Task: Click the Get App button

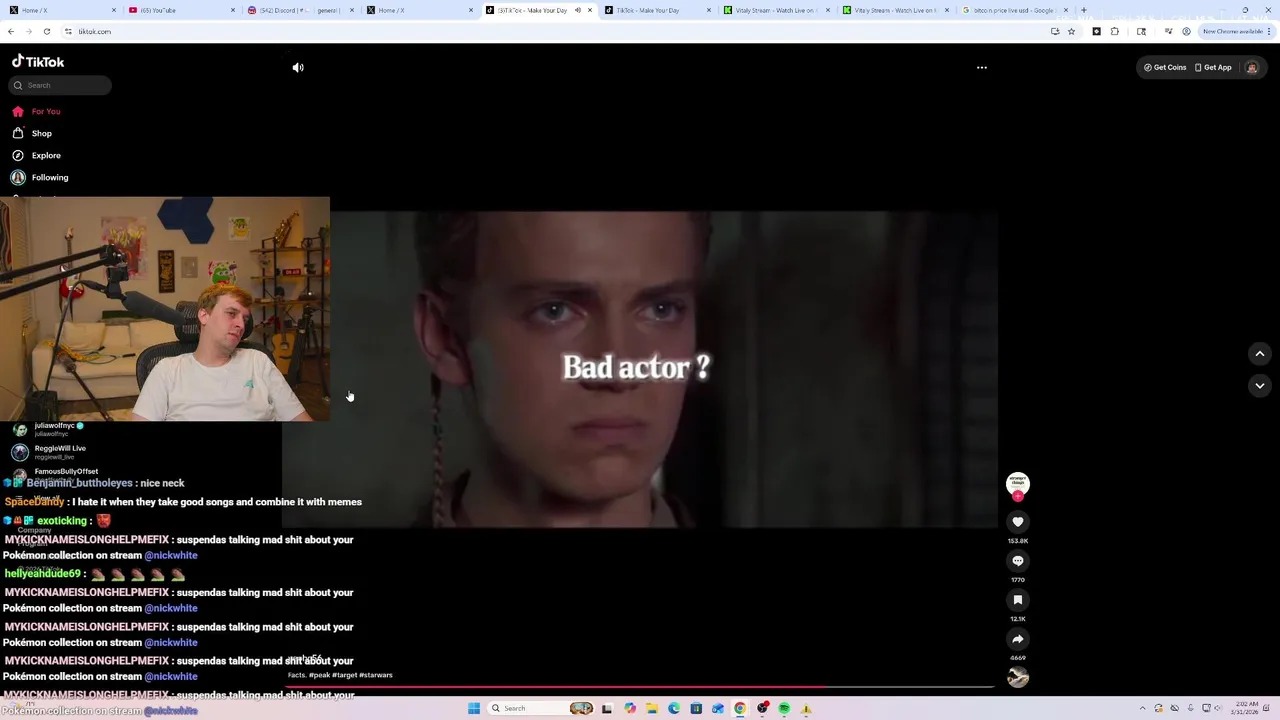Action: tap(1213, 68)
